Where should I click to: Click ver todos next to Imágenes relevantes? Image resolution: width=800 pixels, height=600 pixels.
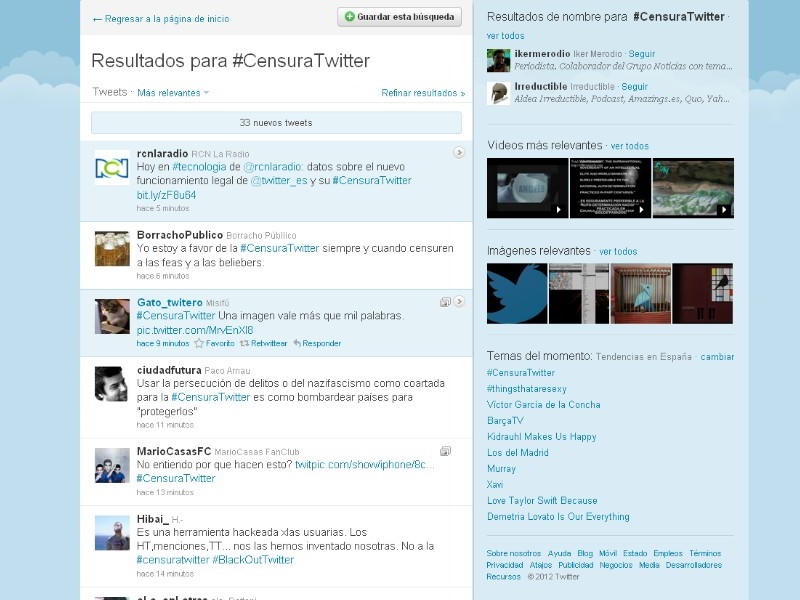618,252
